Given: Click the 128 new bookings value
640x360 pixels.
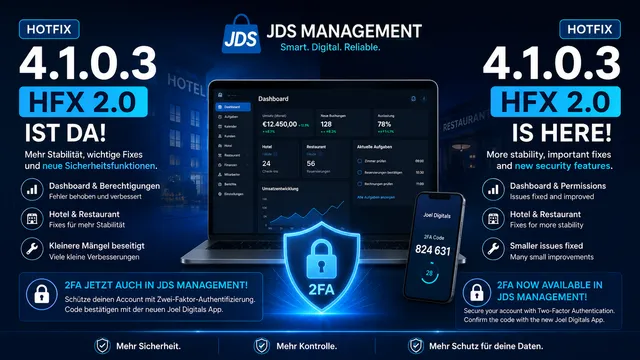Looking at the screenshot, I should coord(326,124).
